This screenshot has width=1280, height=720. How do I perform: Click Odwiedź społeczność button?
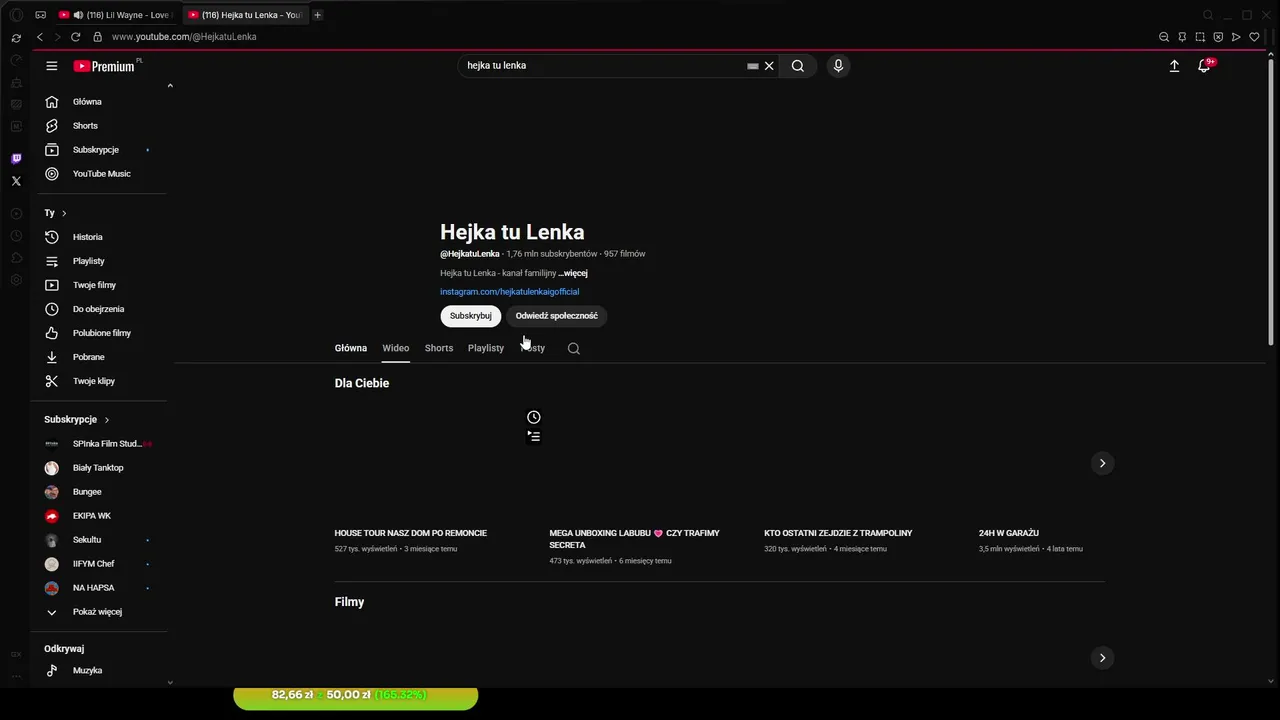[x=557, y=316]
